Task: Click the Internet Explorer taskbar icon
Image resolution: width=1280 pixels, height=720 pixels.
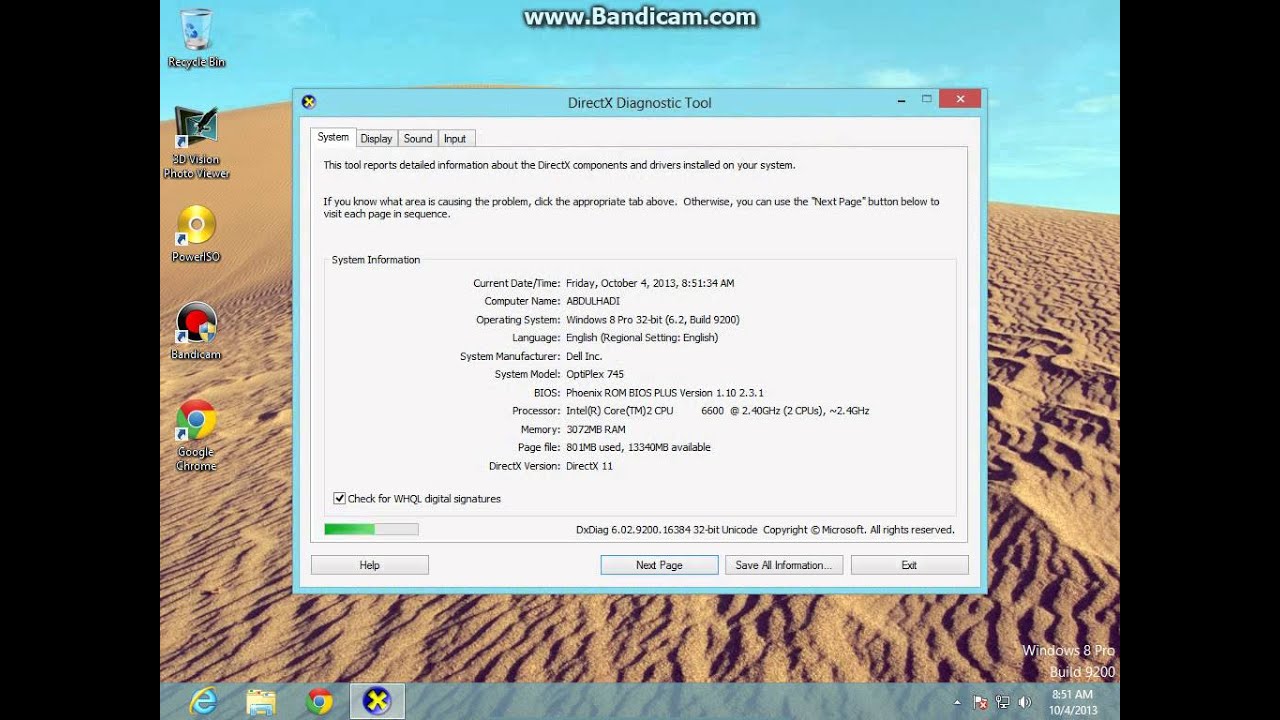Action: (x=203, y=702)
